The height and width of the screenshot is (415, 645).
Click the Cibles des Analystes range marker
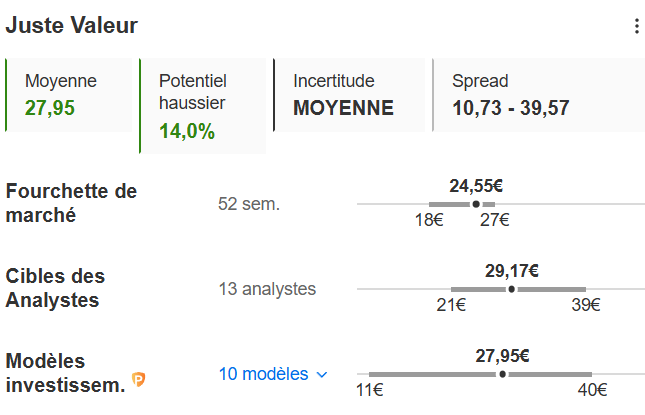[x=512, y=289]
